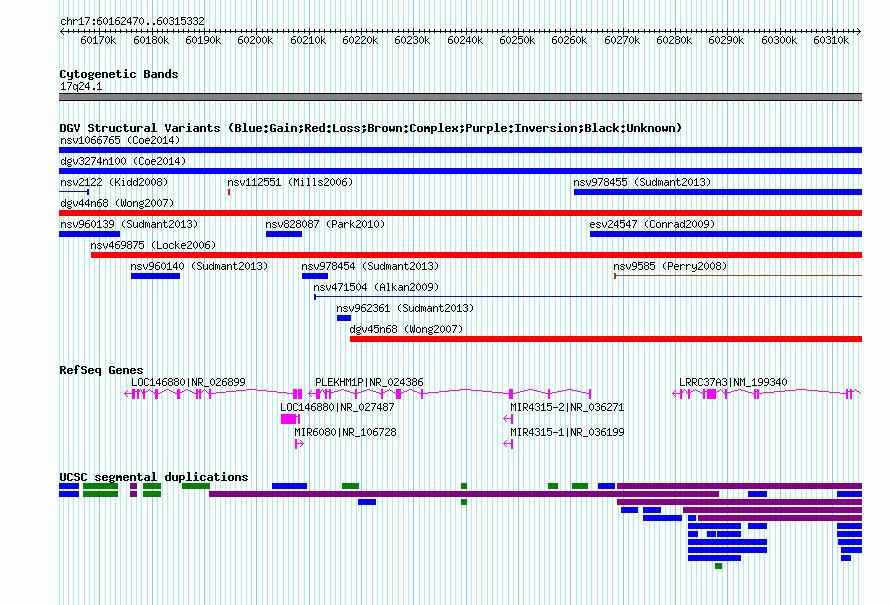
Task: Select the MIR4315-1|NR_036199 arrow glyph
Action: pos(509,444)
